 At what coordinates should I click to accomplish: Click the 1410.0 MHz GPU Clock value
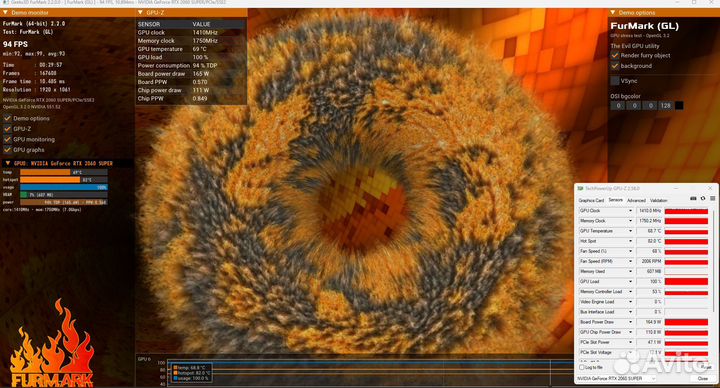tap(650, 211)
